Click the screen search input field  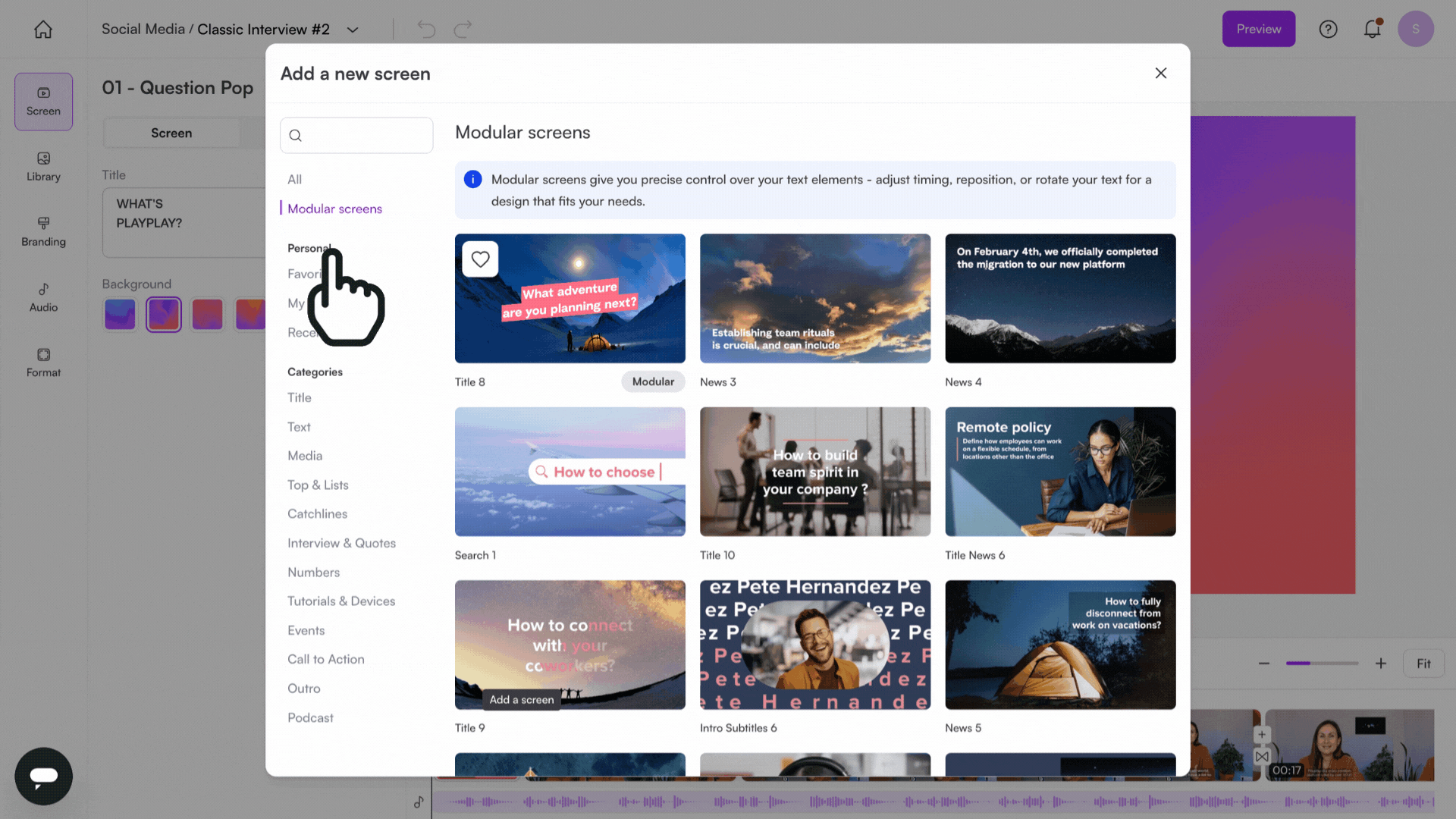click(x=364, y=135)
